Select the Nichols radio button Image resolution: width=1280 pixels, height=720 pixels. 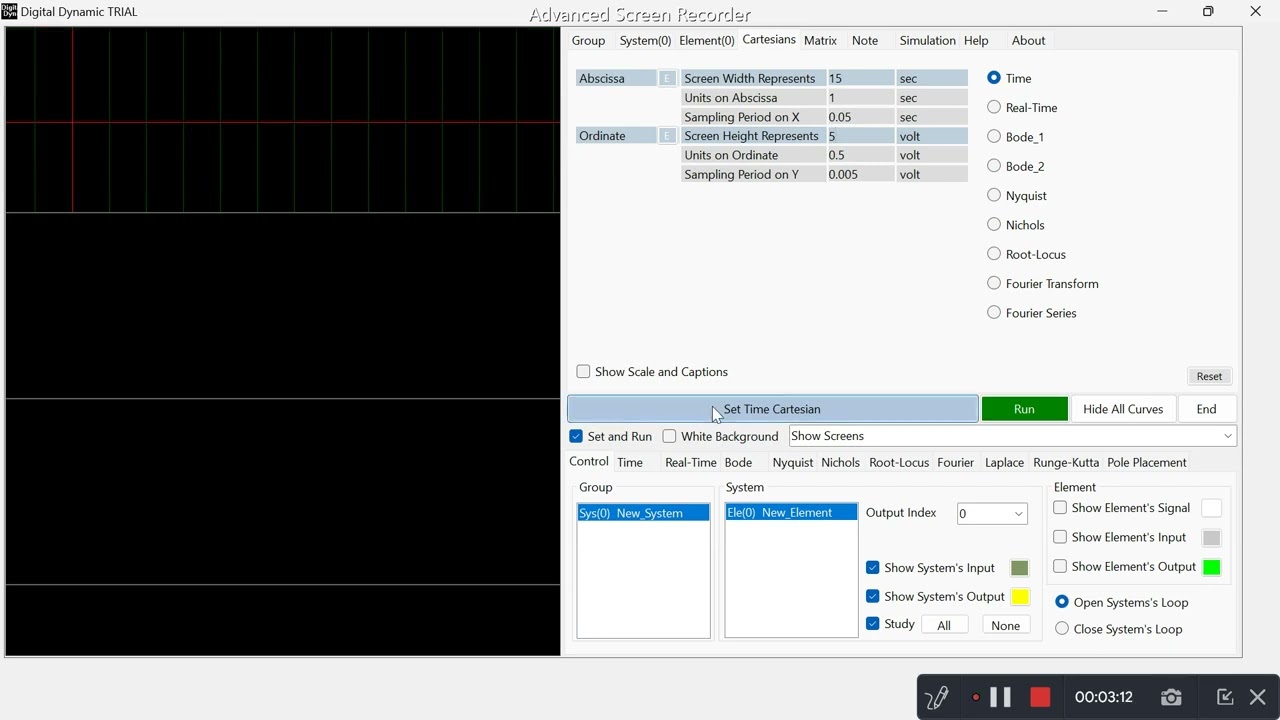pos(994,225)
